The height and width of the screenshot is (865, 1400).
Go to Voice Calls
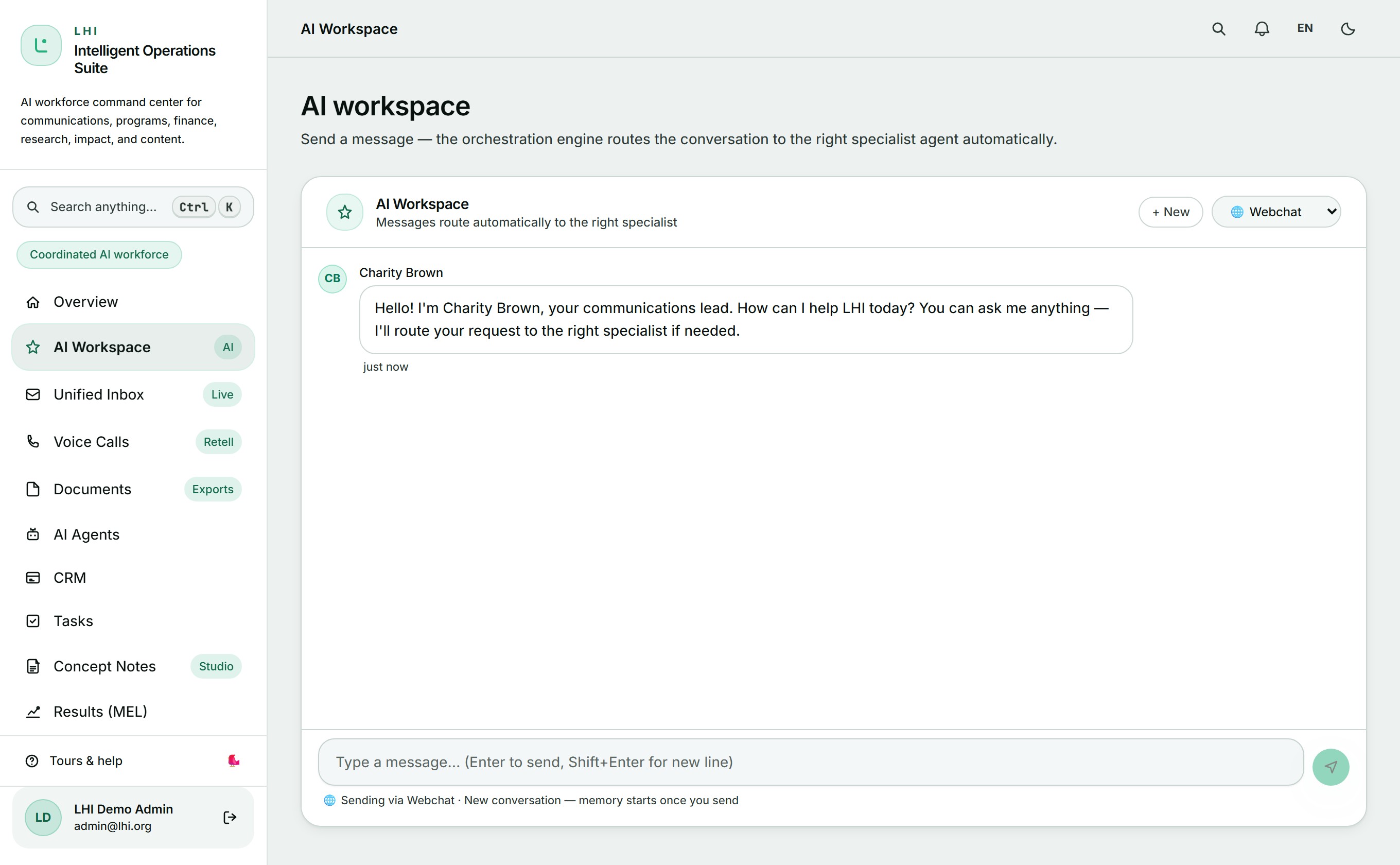click(133, 442)
